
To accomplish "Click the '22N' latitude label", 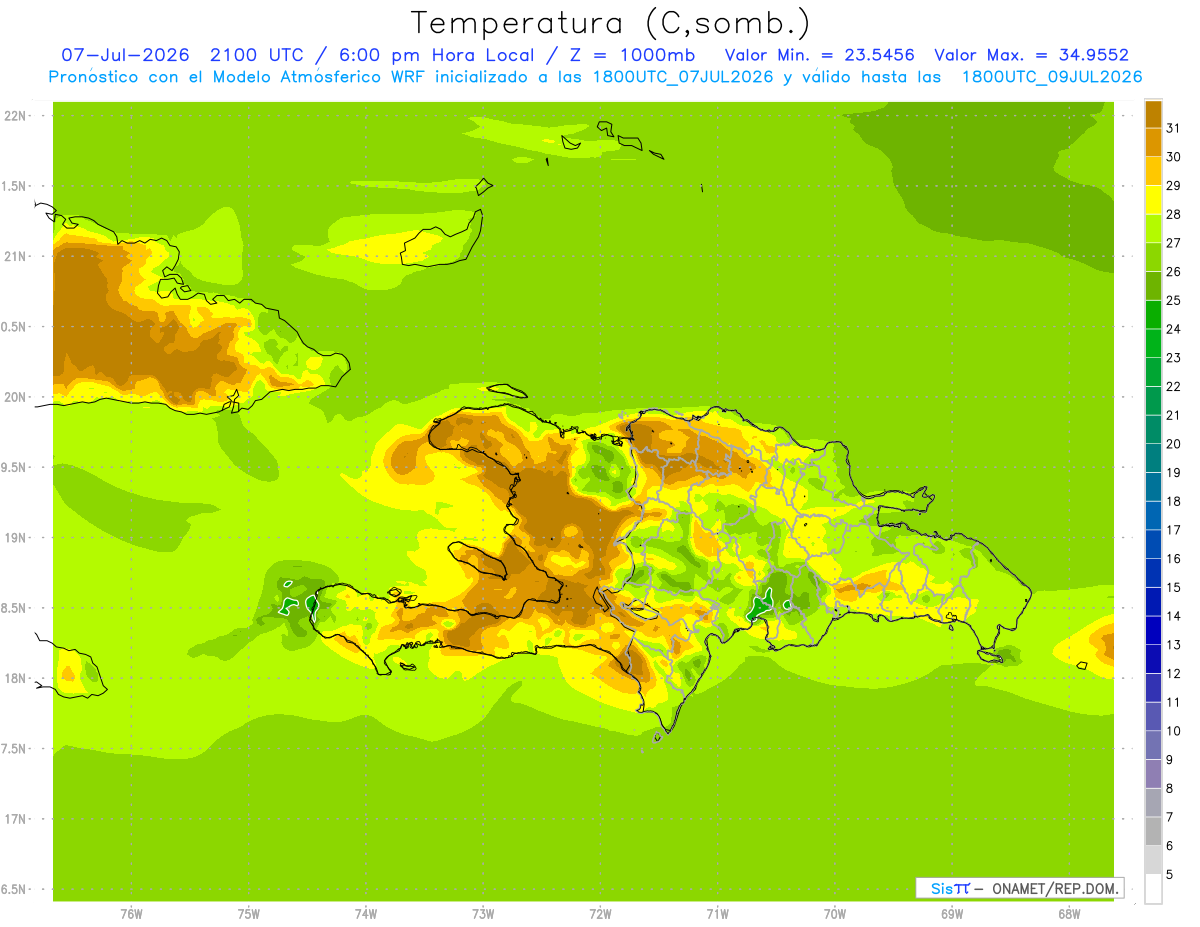I will click(x=17, y=116).
